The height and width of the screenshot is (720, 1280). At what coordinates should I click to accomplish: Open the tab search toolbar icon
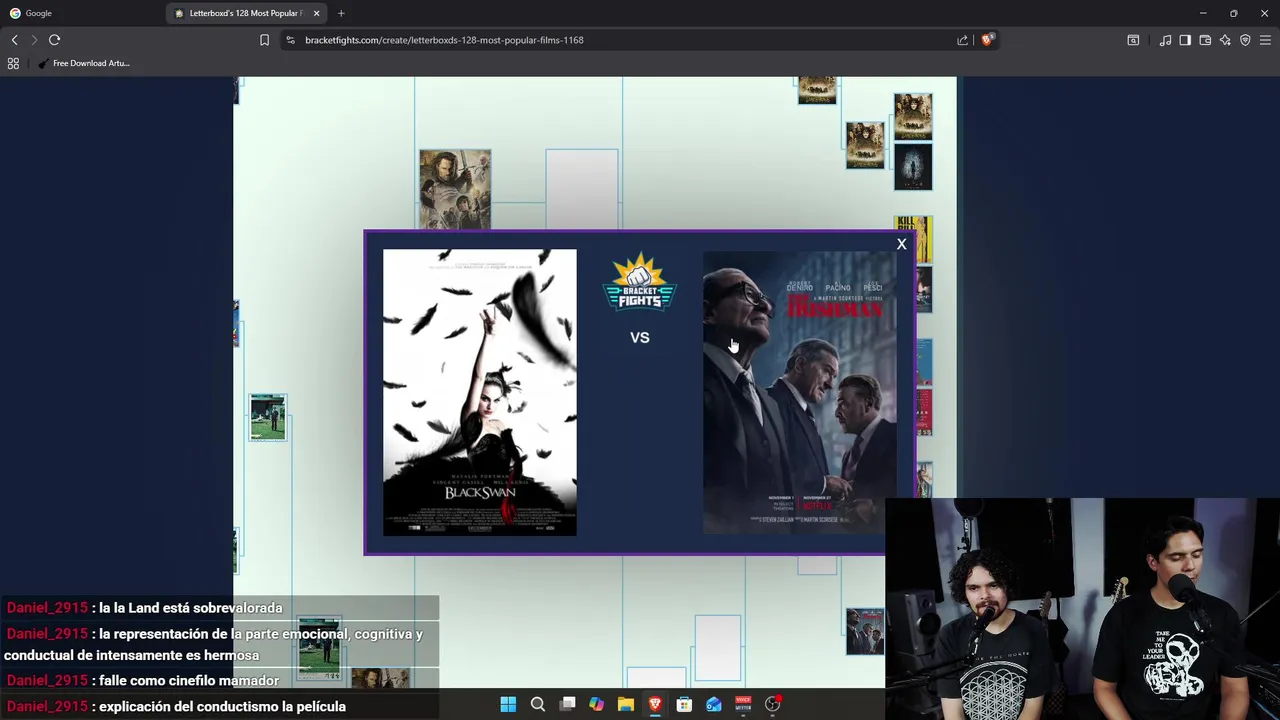[x=1133, y=40]
